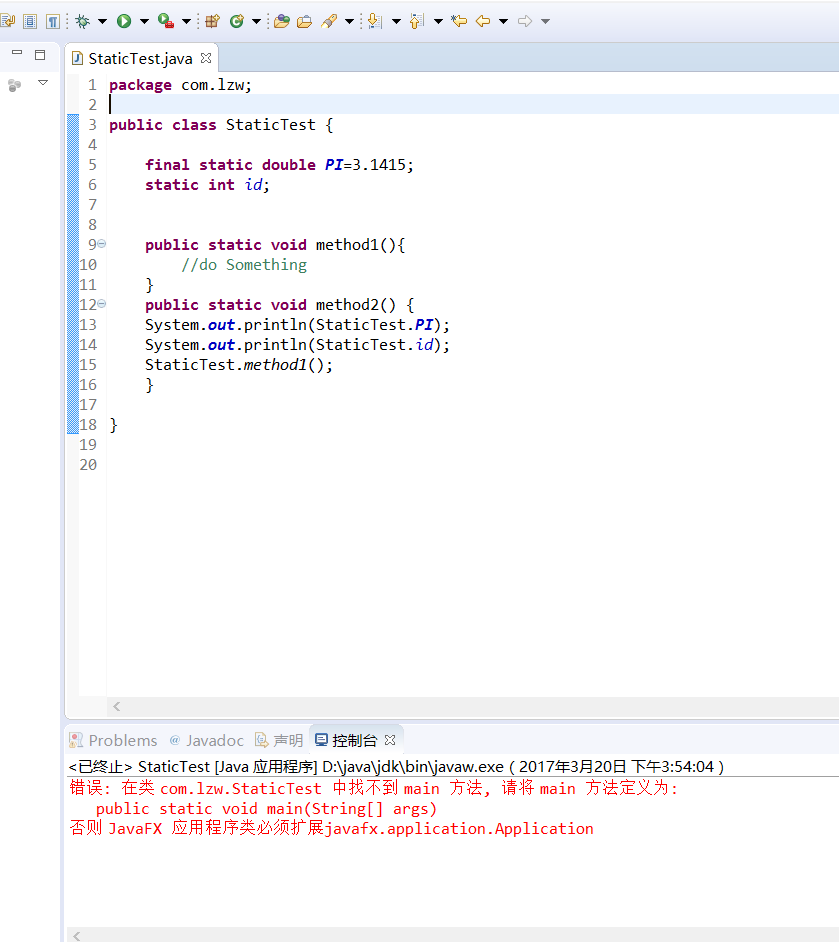Click the Open Task briefcase icon
The width and height of the screenshot is (839, 942).
[x=304, y=21]
